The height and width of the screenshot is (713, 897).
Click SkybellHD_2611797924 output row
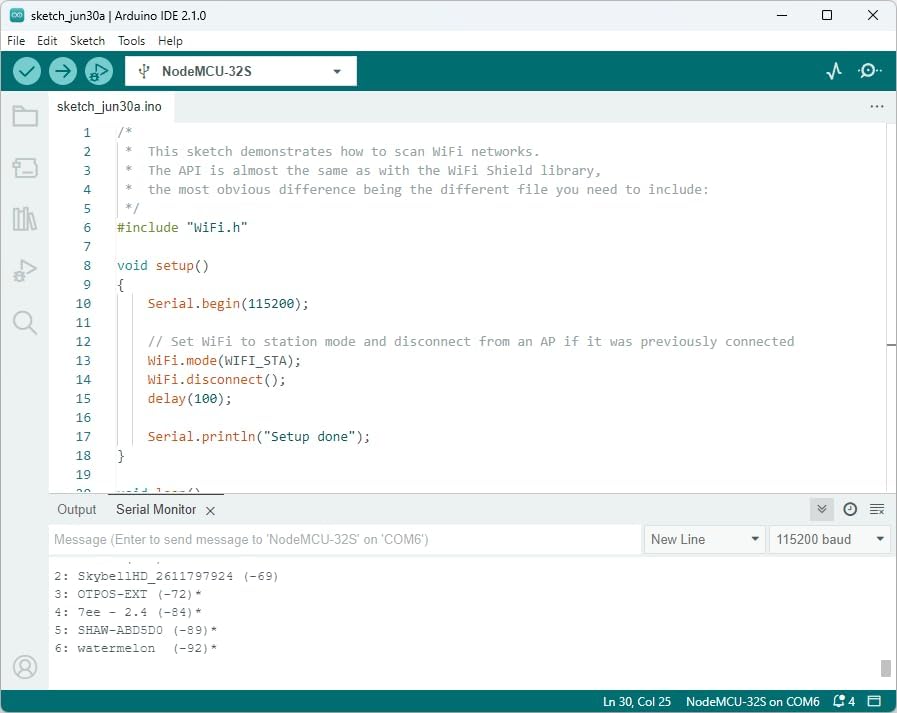point(166,576)
